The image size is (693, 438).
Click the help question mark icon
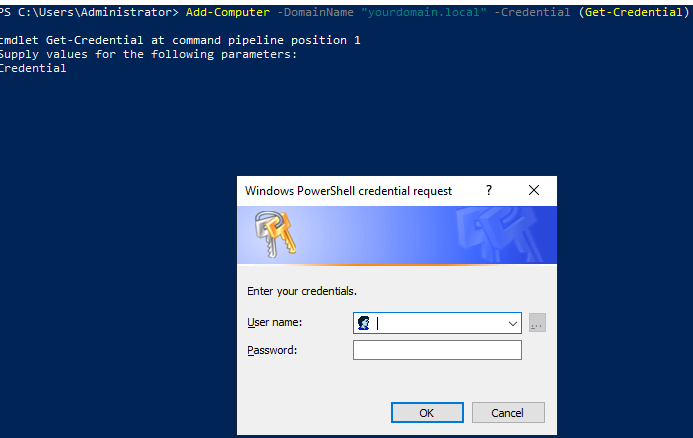point(489,190)
